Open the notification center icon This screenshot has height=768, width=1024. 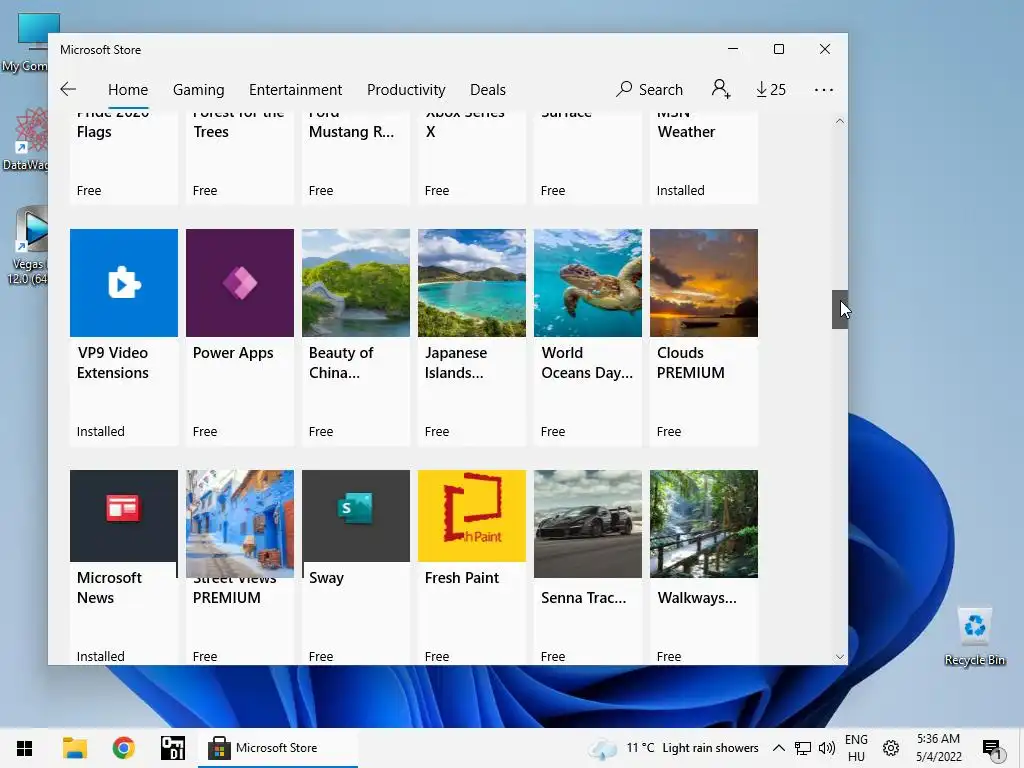[x=991, y=748]
